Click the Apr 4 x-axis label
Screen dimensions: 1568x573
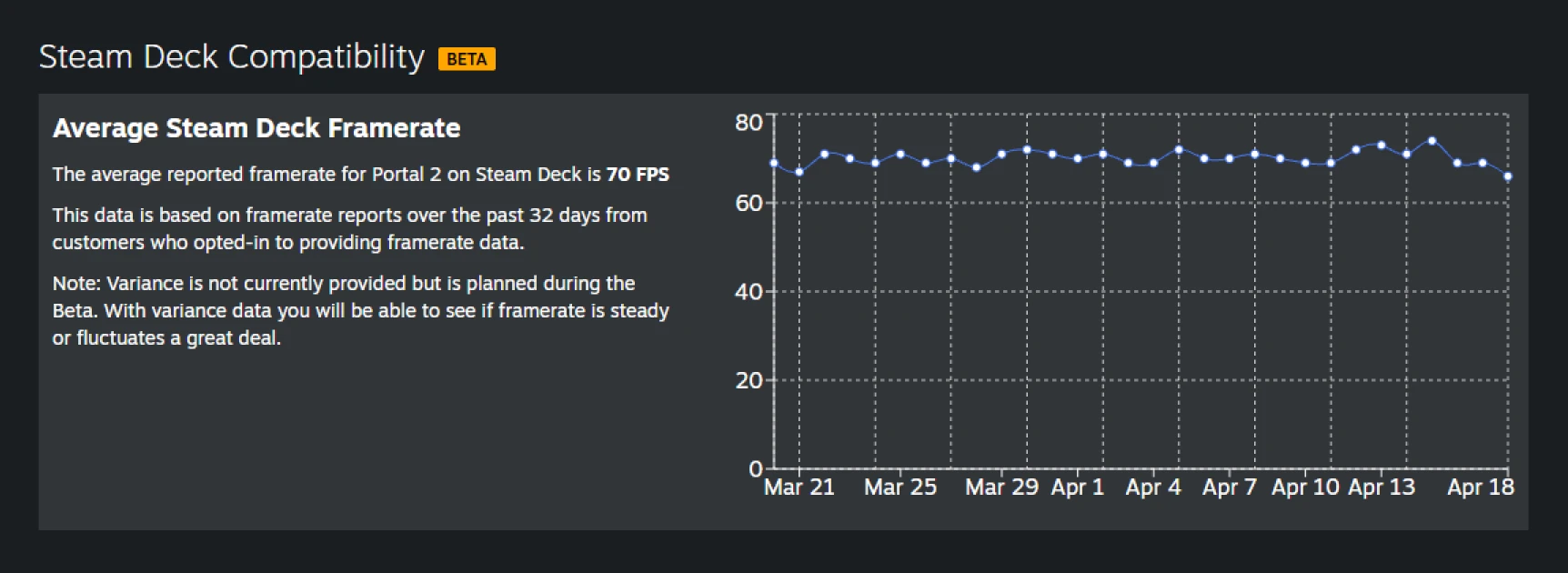tap(1152, 488)
